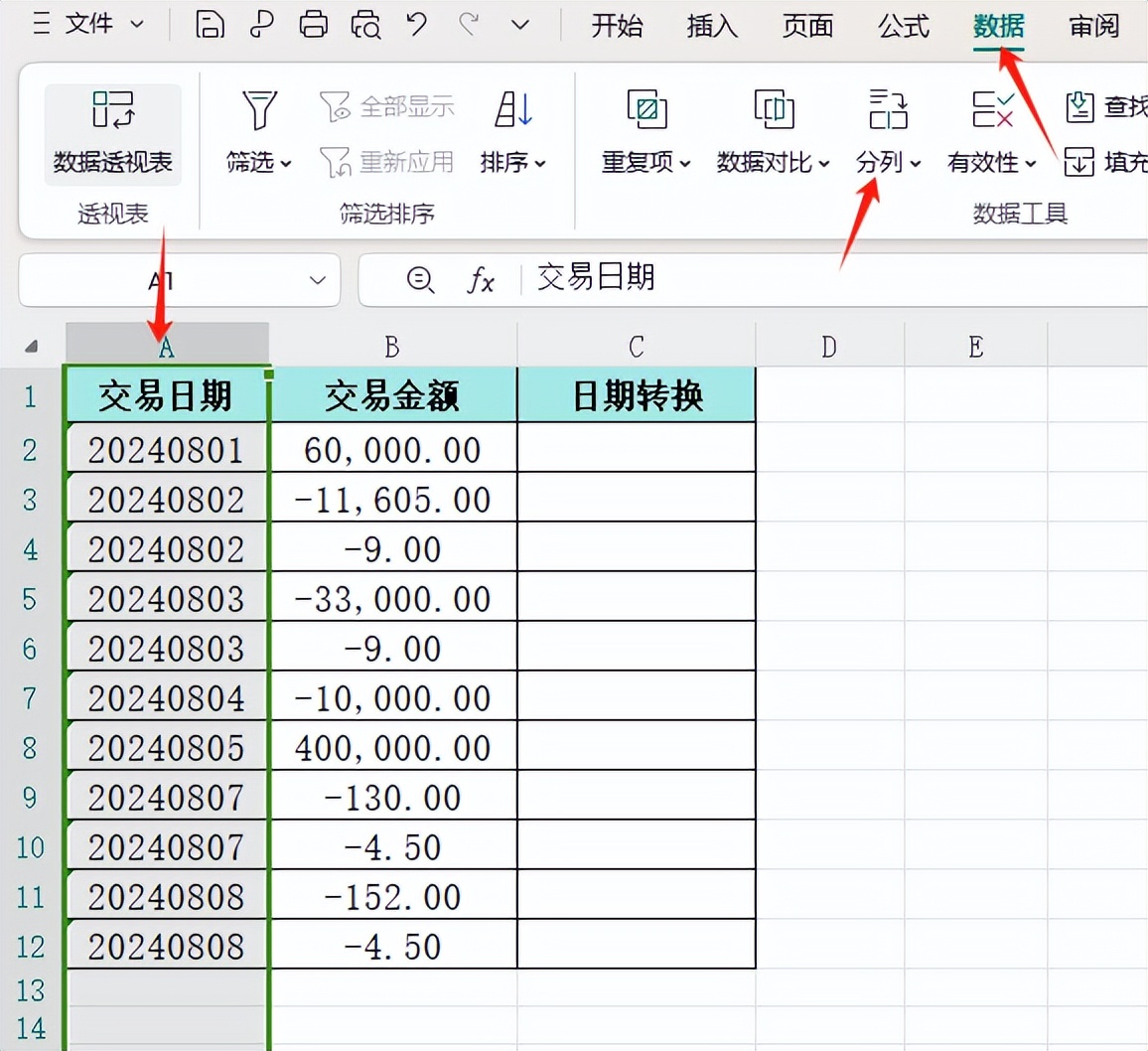1148x1051 pixels.
Task: Click the Select All corner triangle
Action: click(x=31, y=347)
